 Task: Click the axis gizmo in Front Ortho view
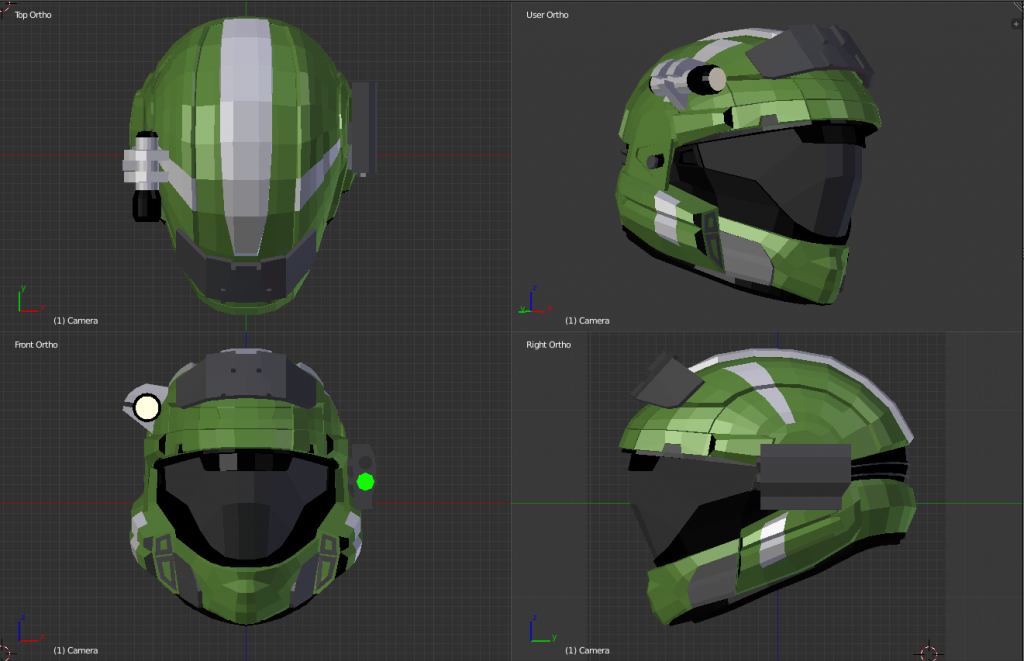pyautogui.click(x=30, y=629)
